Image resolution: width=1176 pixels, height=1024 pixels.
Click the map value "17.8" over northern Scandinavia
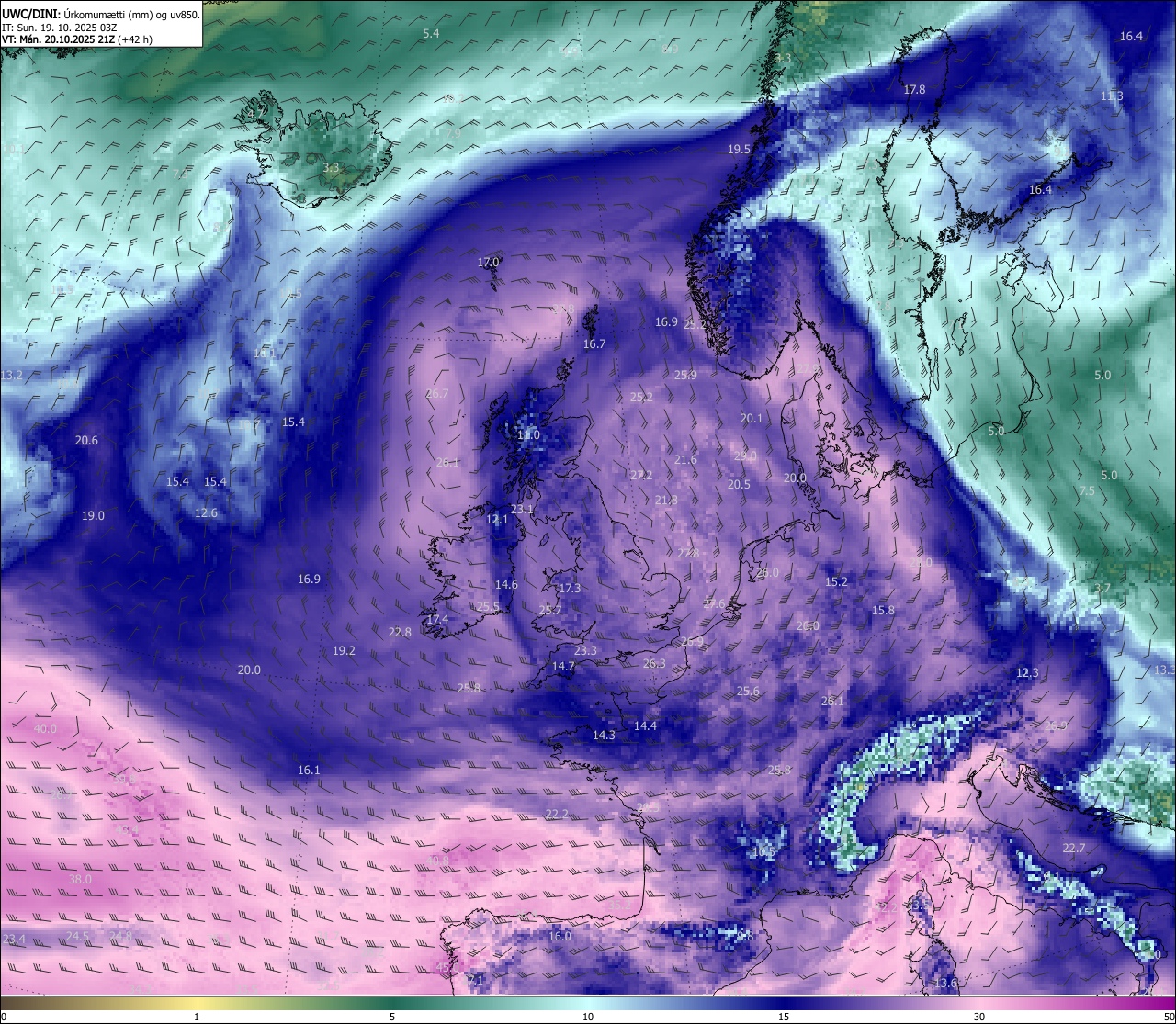(914, 90)
